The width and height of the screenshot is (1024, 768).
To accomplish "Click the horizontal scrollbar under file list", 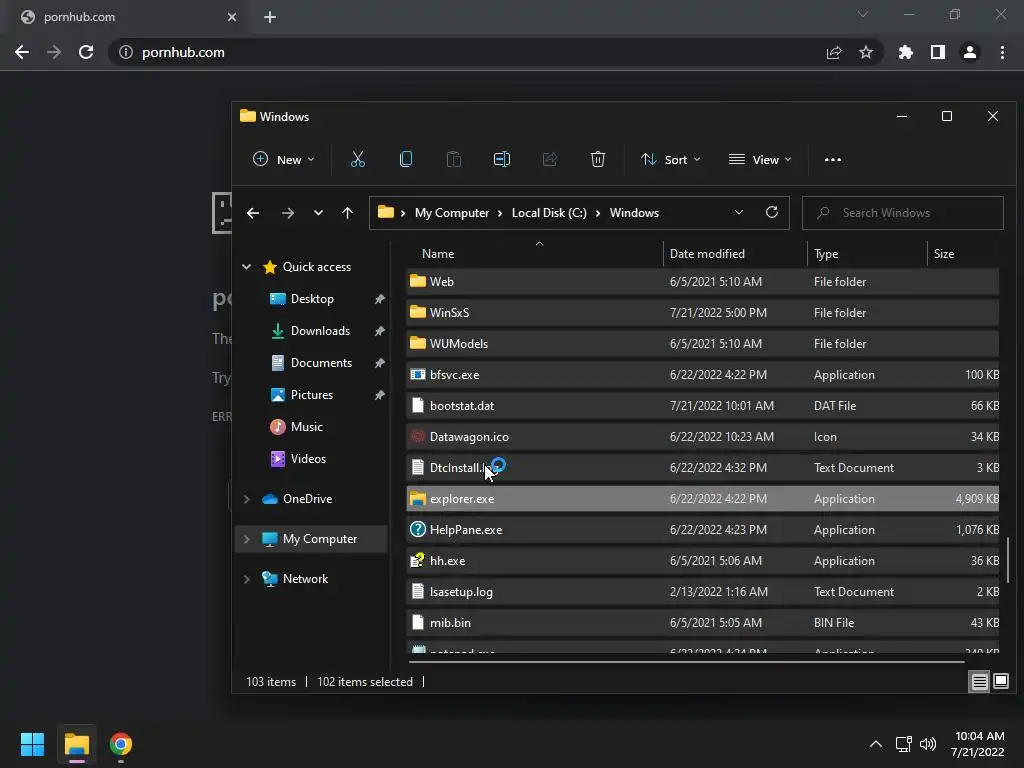I will point(686,662).
